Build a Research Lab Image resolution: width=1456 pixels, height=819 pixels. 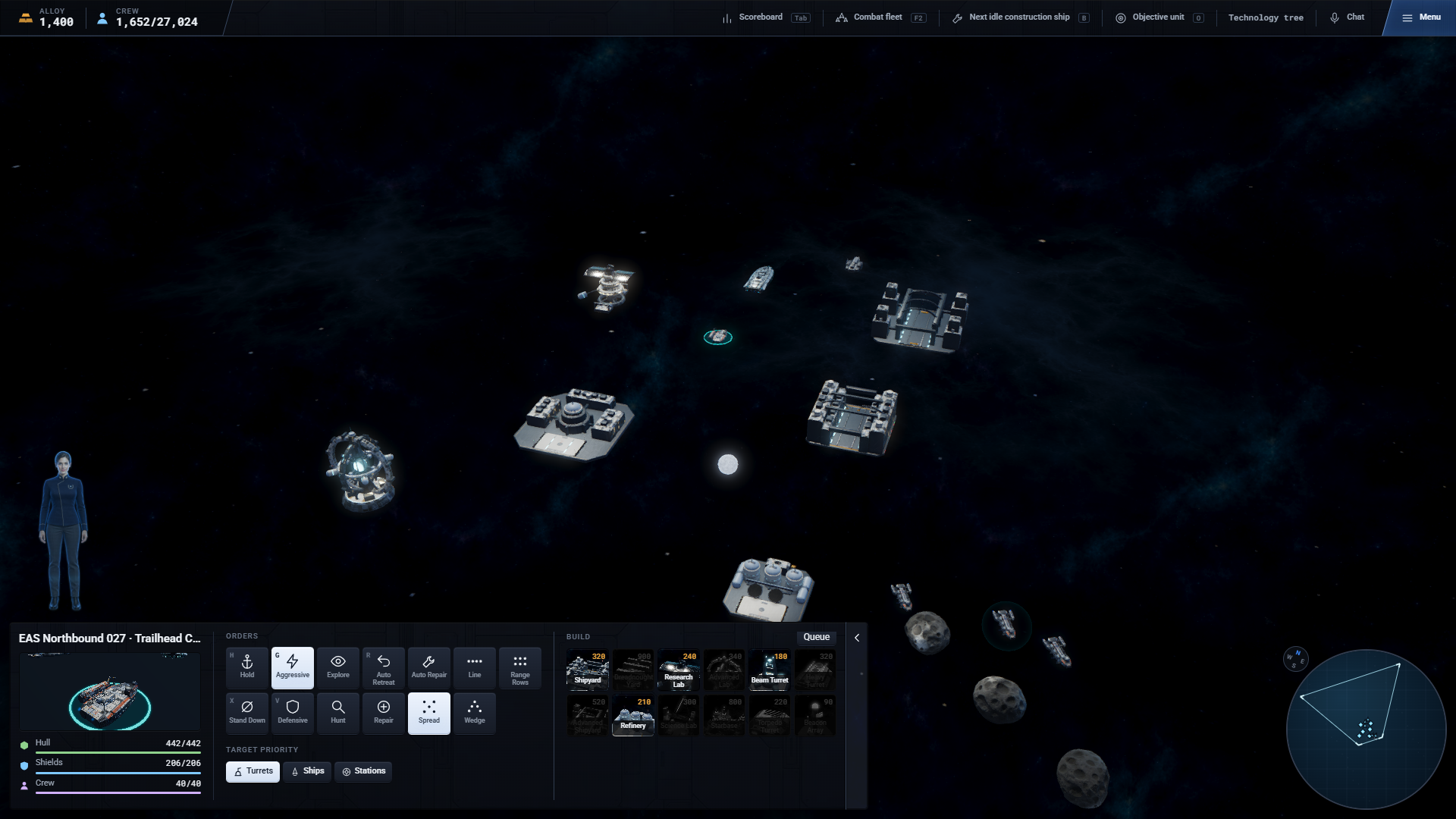click(679, 670)
